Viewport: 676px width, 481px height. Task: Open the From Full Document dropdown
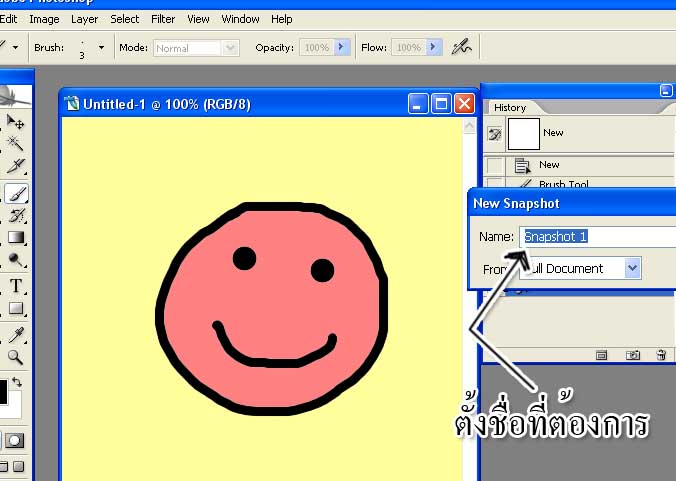pyautogui.click(x=632, y=268)
